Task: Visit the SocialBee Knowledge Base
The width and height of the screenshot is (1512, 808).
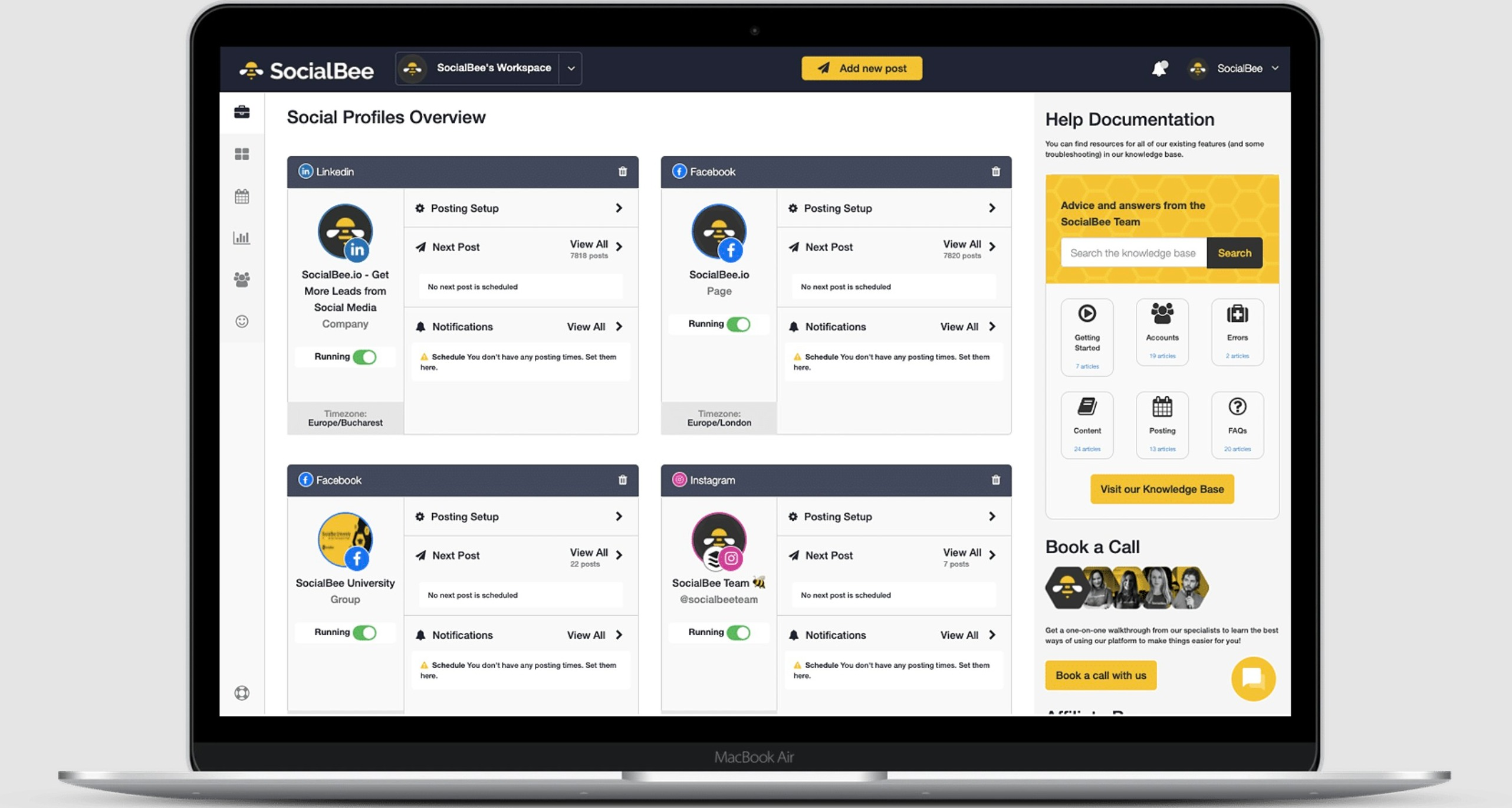Action: (x=1162, y=489)
